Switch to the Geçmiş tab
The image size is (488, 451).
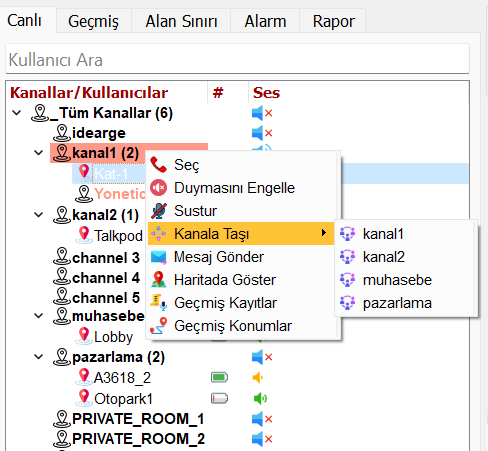click(93, 21)
